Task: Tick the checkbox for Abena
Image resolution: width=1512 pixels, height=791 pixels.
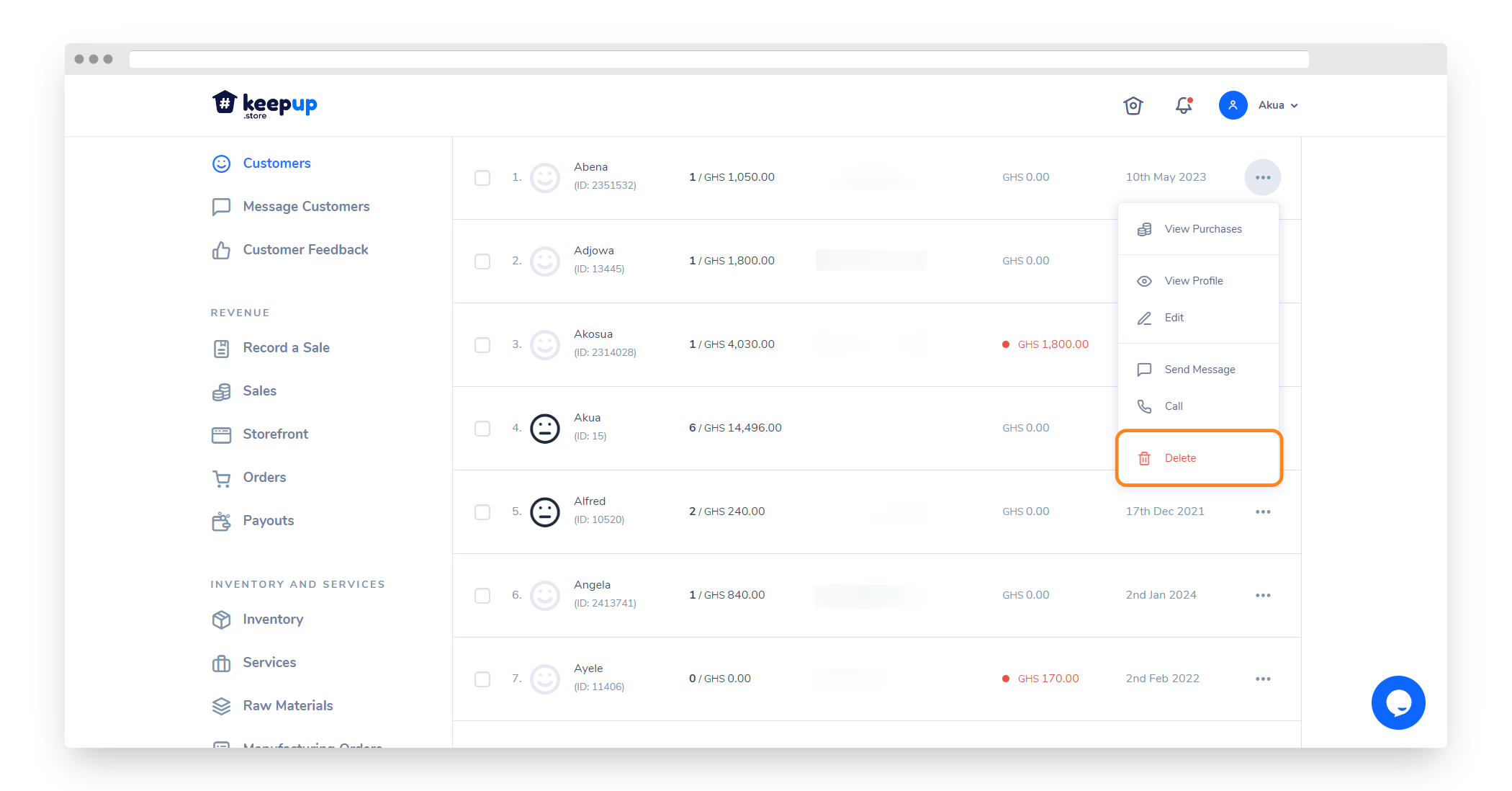Action: click(x=482, y=177)
